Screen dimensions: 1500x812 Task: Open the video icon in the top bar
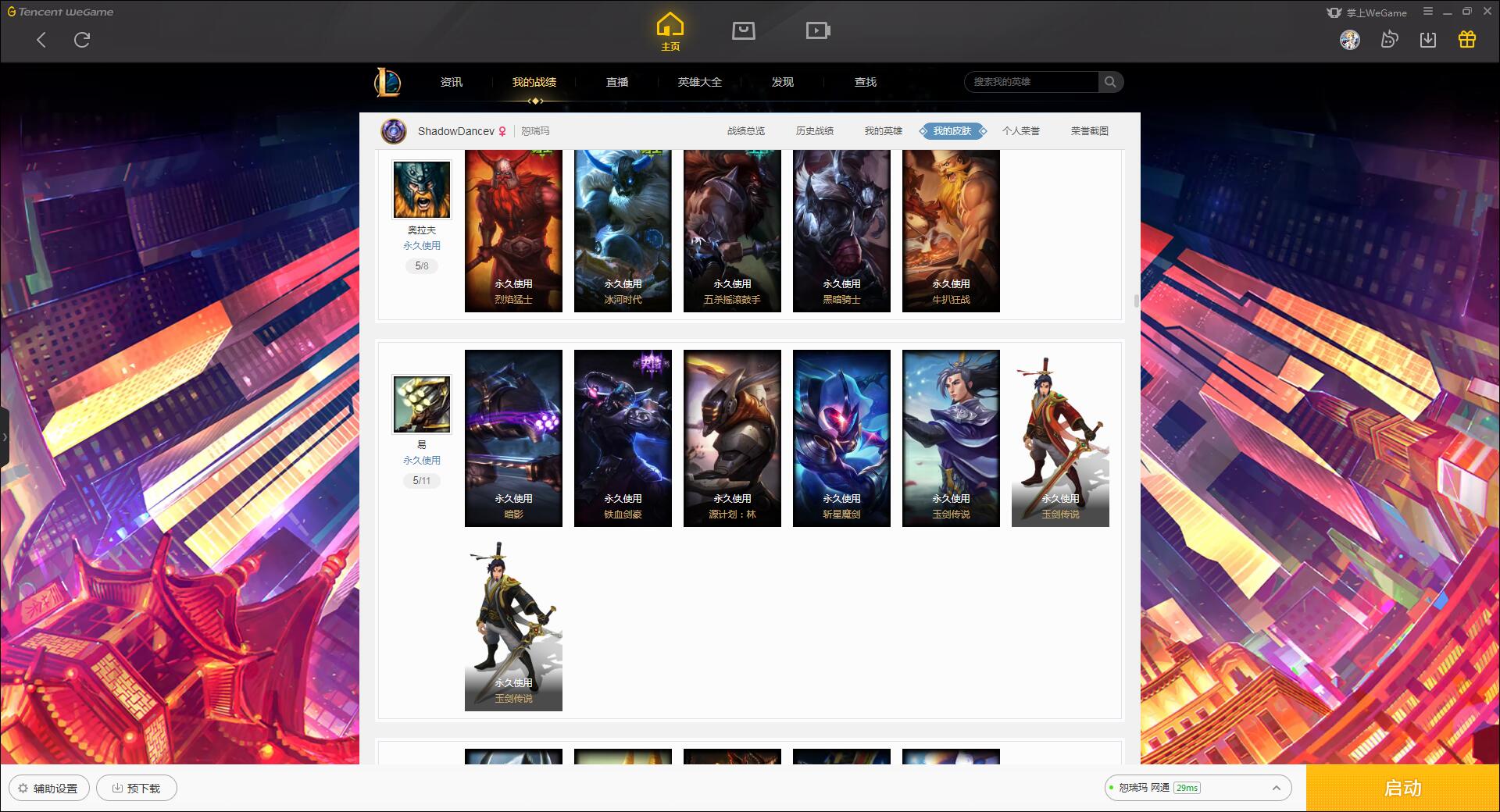pyautogui.click(x=818, y=30)
